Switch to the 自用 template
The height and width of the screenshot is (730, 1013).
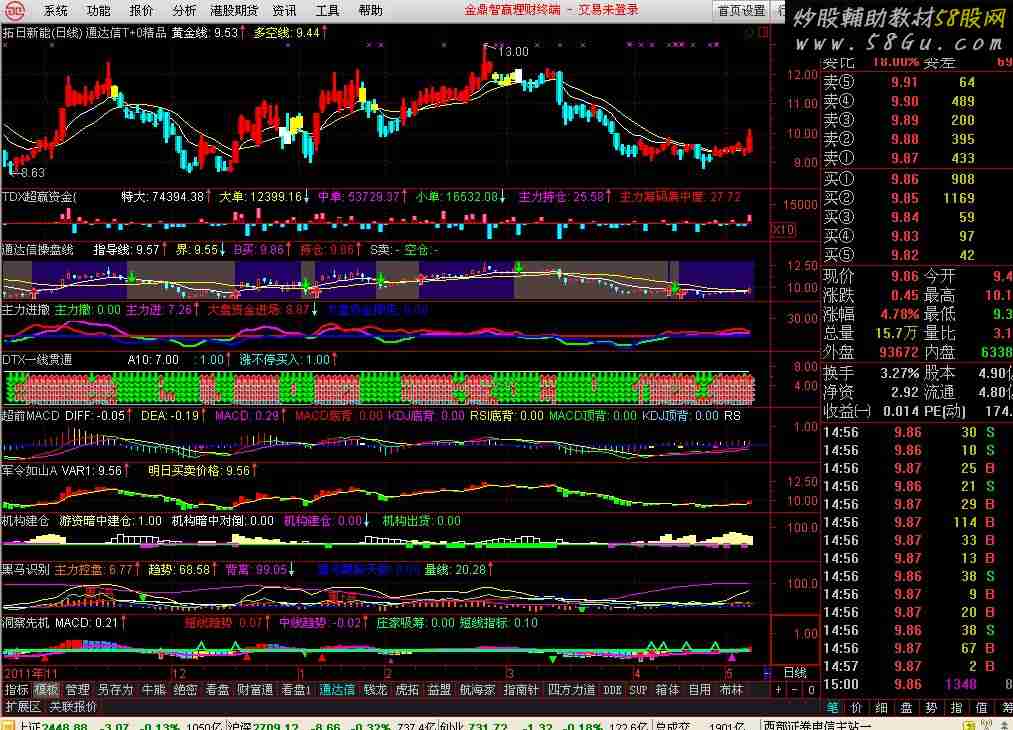700,690
